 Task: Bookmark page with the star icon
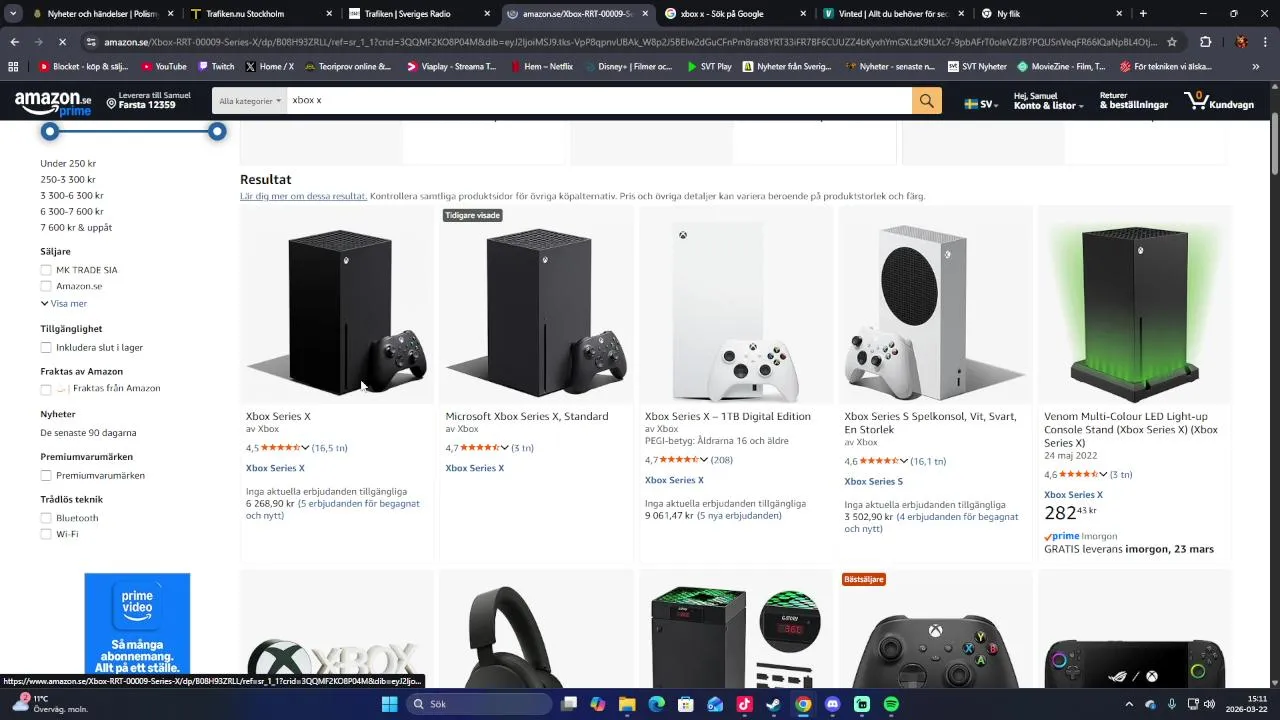pos(1172,42)
